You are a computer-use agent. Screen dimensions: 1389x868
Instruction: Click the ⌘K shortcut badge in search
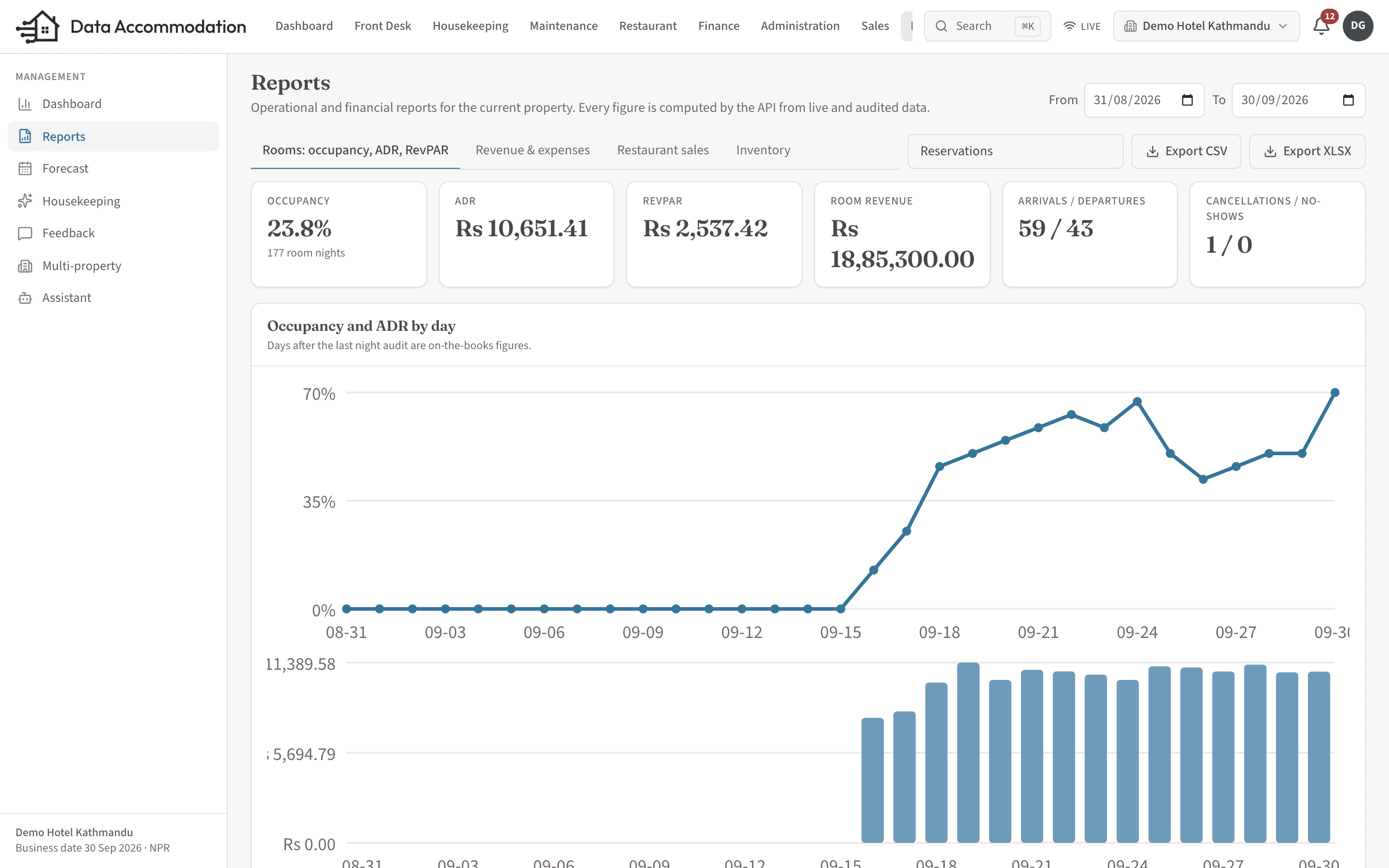1027,26
